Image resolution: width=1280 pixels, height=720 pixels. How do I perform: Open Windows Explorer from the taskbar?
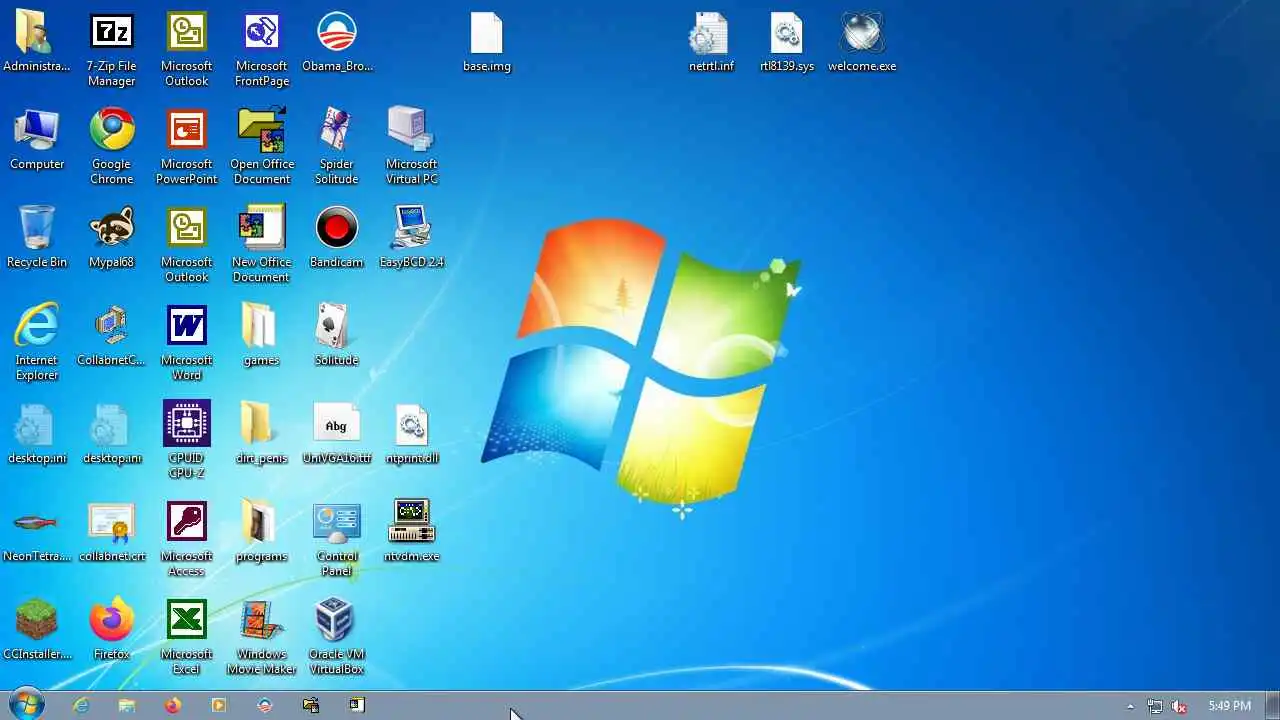pyautogui.click(x=127, y=705)
